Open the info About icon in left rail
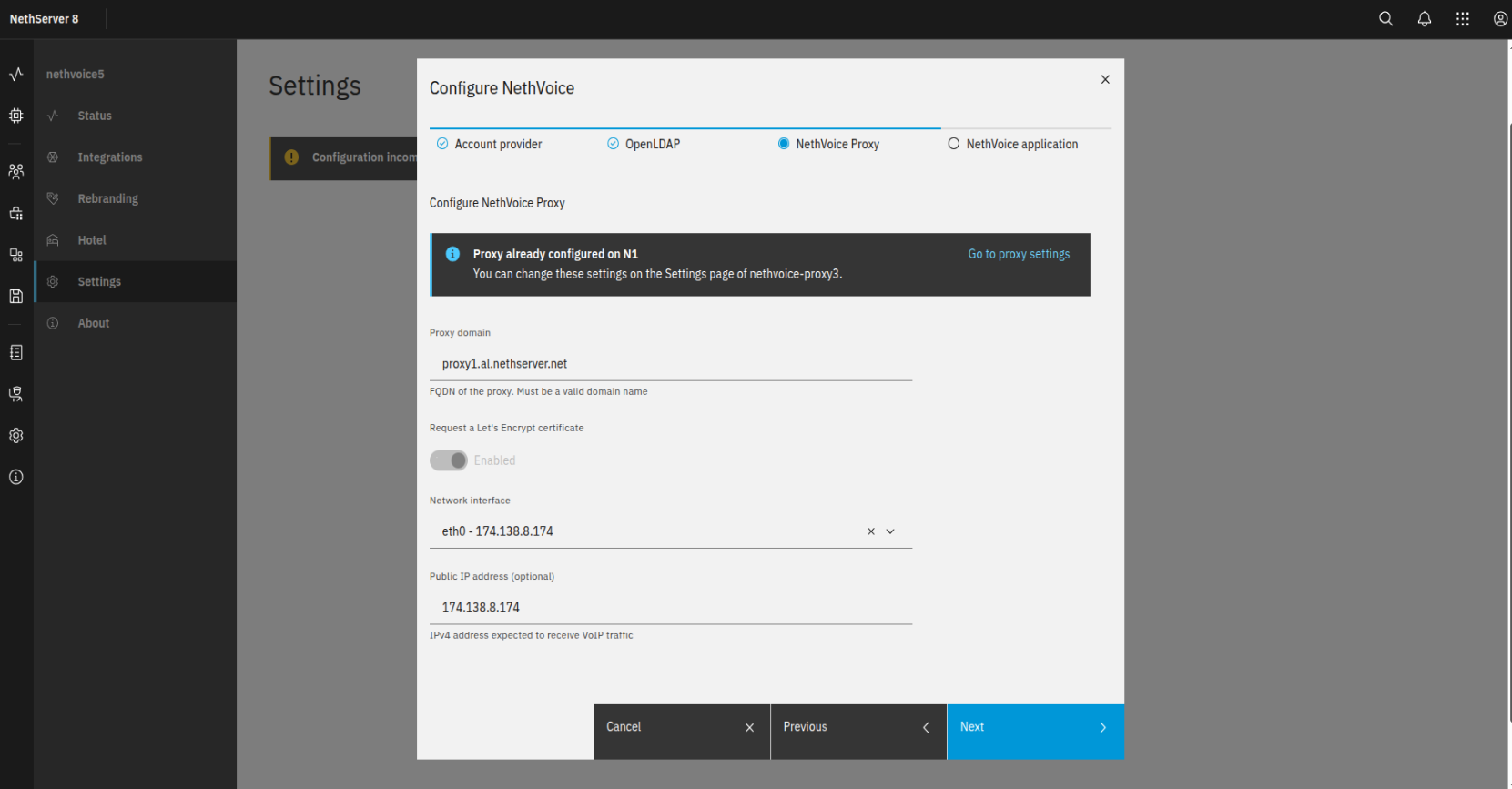Viewport: 1512px width, 789px height. click(16, 477)
